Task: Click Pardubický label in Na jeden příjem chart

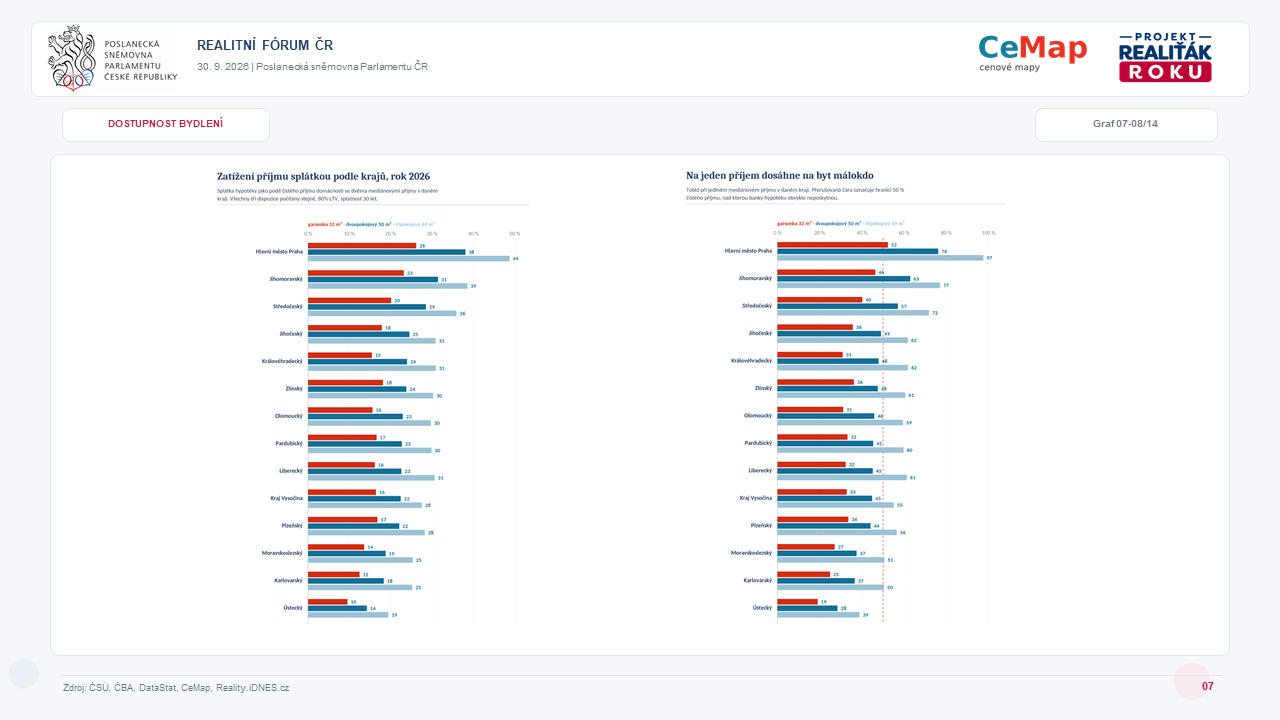Action: pyautogui.click(x=758, y=442)
